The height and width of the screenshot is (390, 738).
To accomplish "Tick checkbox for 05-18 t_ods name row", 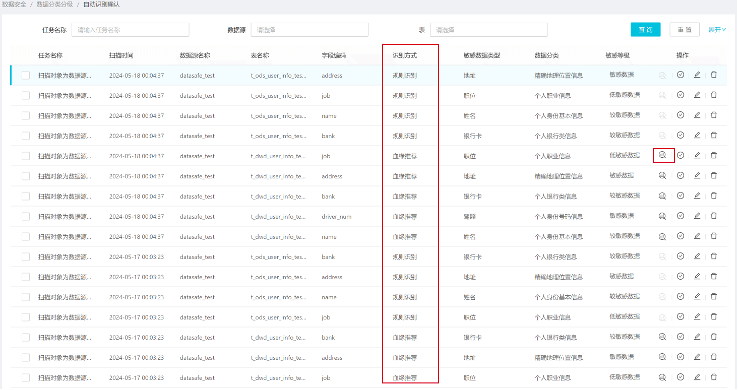I will pos(25,116).
